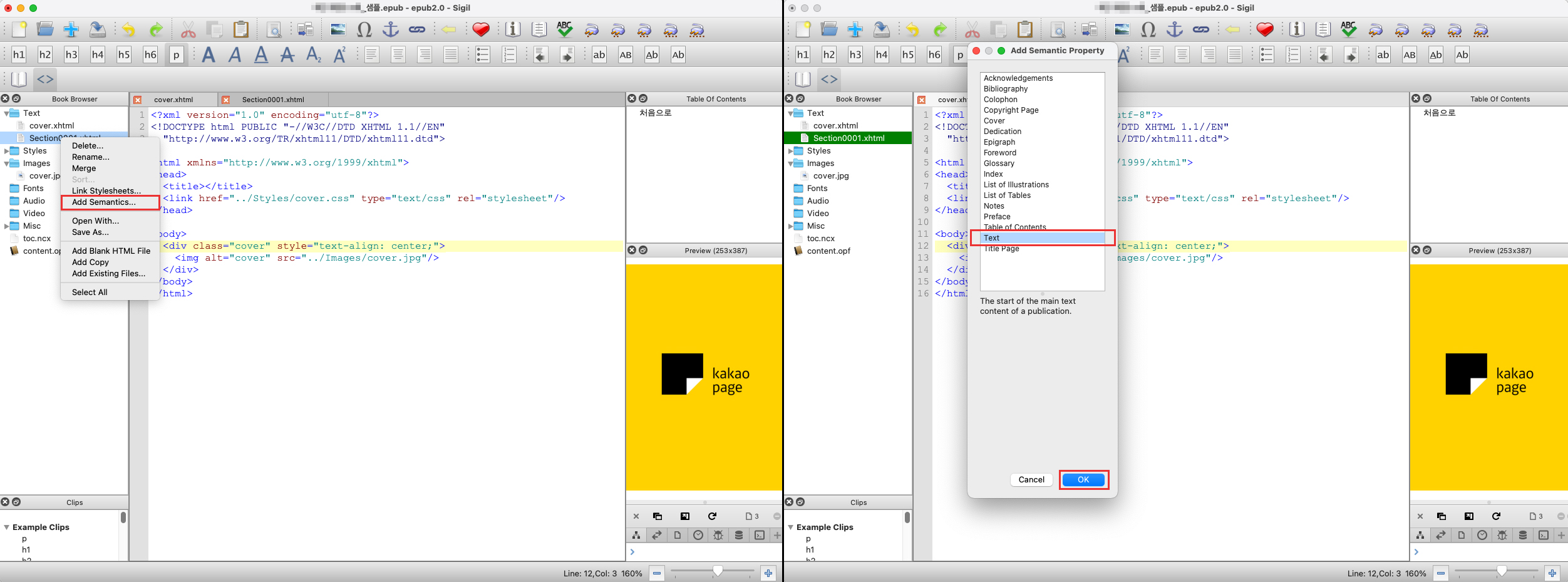The image size is (1568, 582).
Task: Choose Link Stylesheets... from context menu
Action: 110,191
